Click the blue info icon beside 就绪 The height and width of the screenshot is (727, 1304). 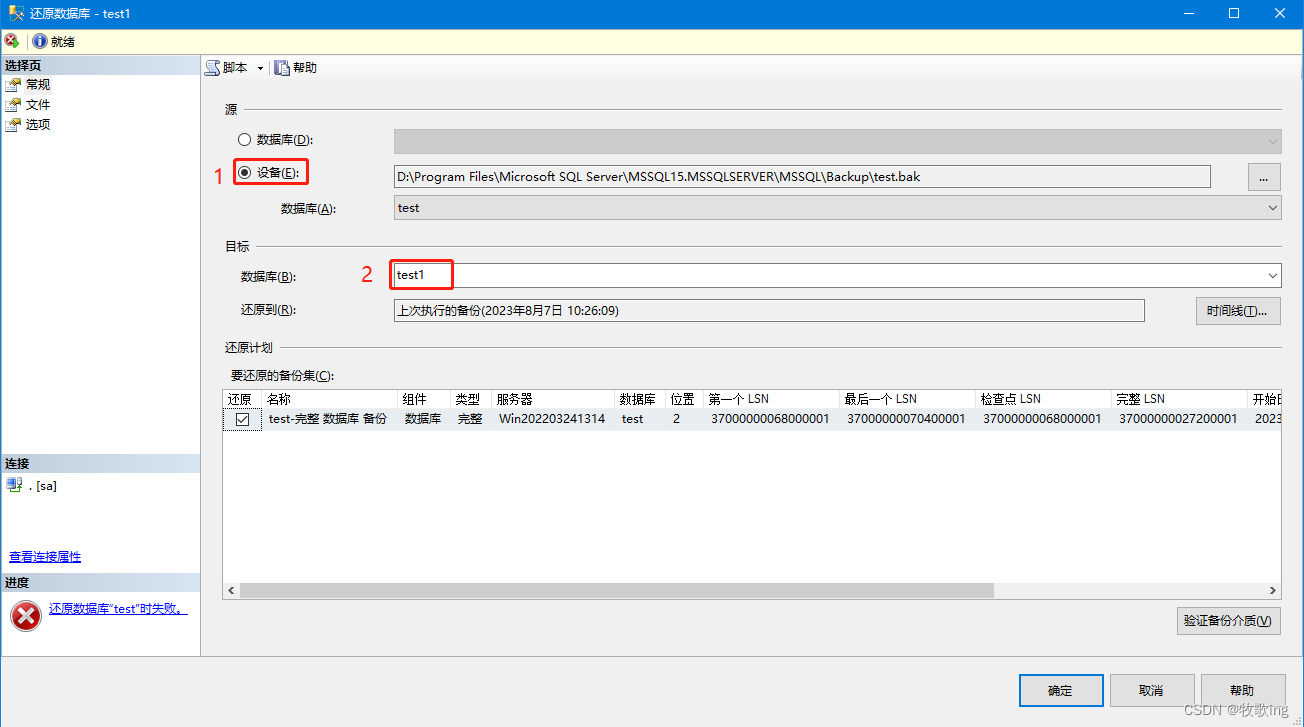click(x=40, y=41)
